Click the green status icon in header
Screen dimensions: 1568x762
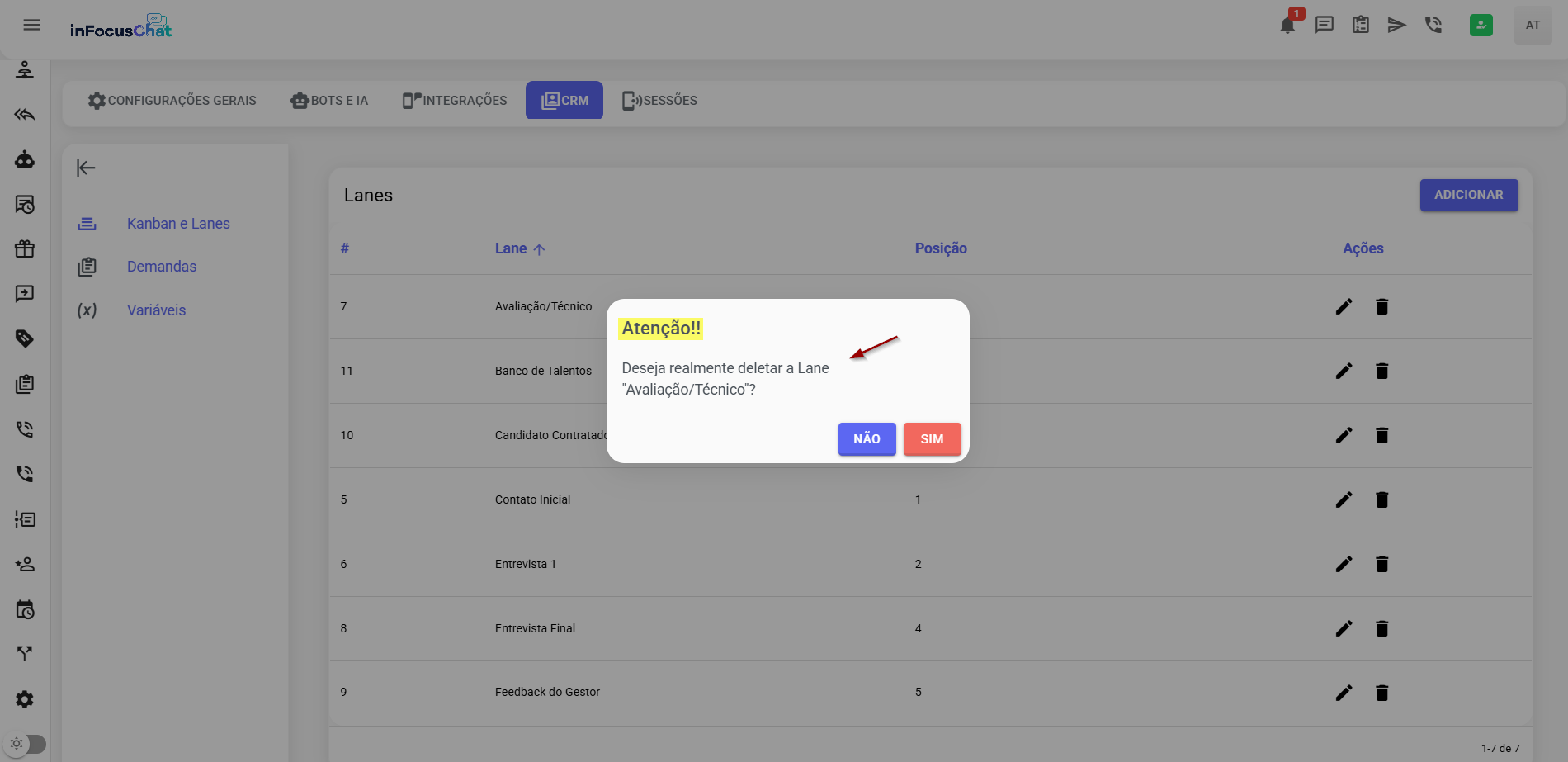pos(1481,25)
